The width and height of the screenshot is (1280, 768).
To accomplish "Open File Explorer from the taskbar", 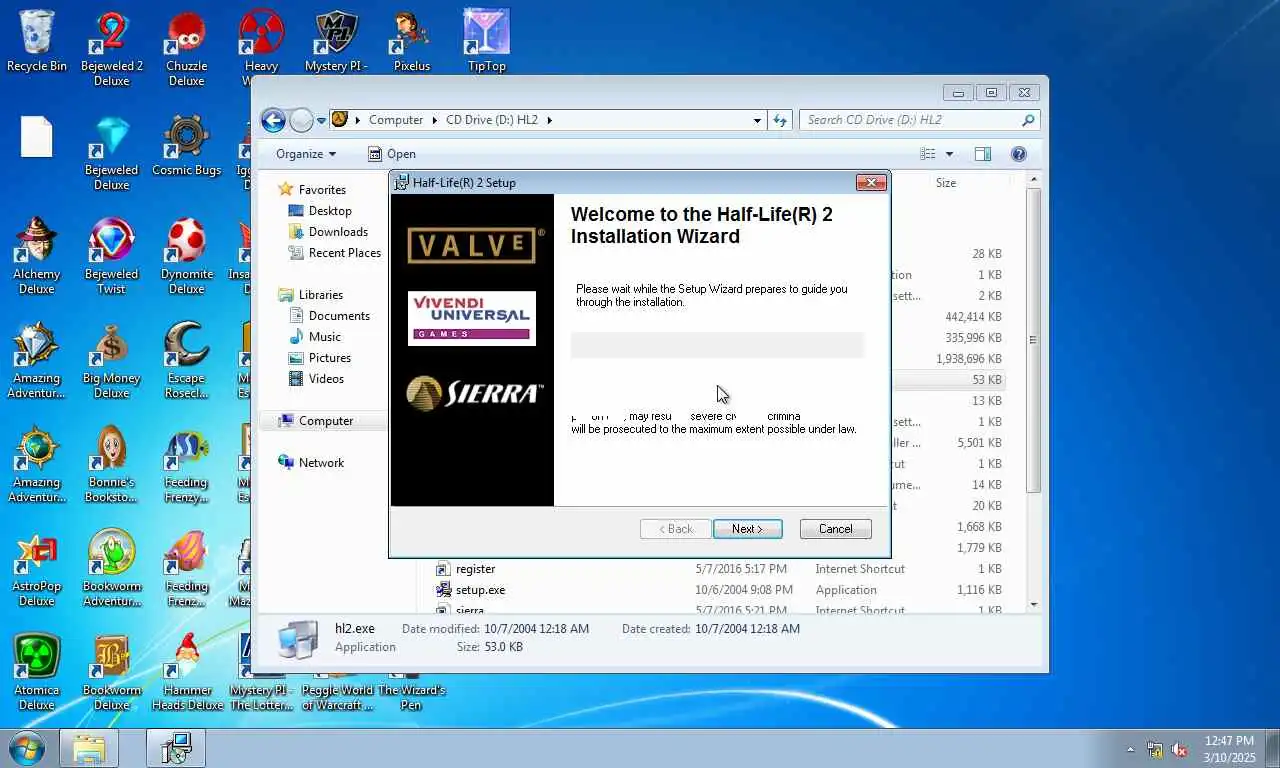I will tap(88, 748).
